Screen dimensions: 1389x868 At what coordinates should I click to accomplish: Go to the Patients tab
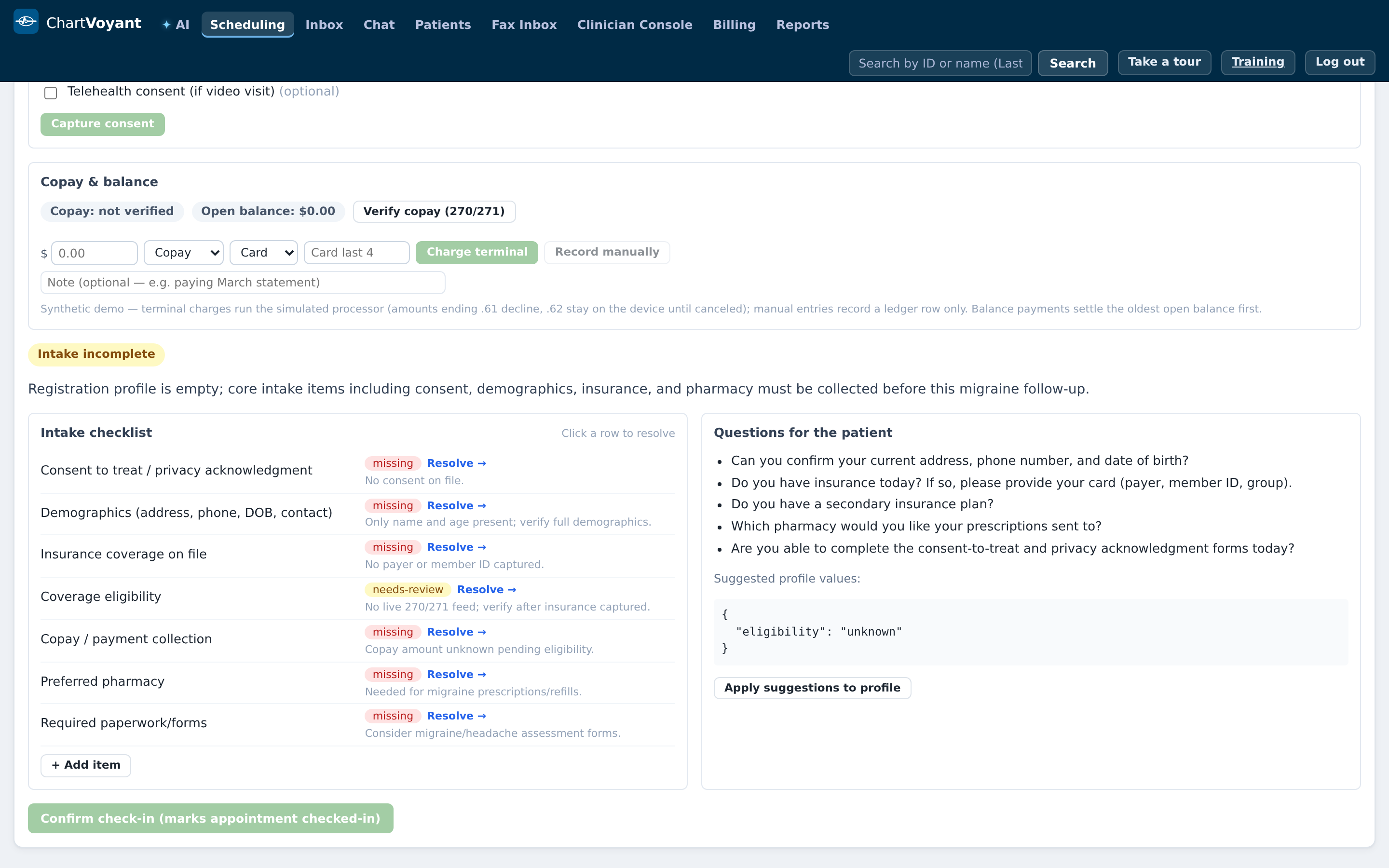pyautogui.click(x=443, y=25)
